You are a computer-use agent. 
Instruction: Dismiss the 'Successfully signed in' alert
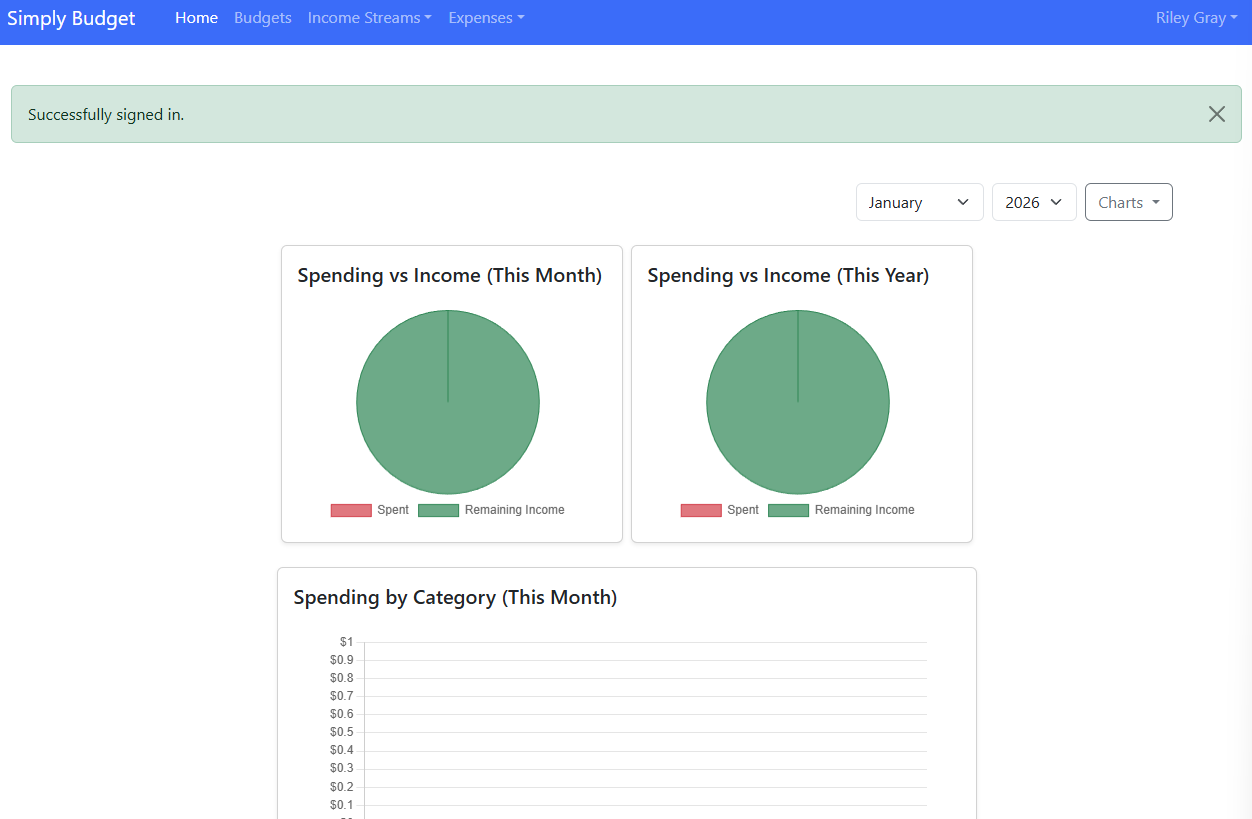point(1216,114)
